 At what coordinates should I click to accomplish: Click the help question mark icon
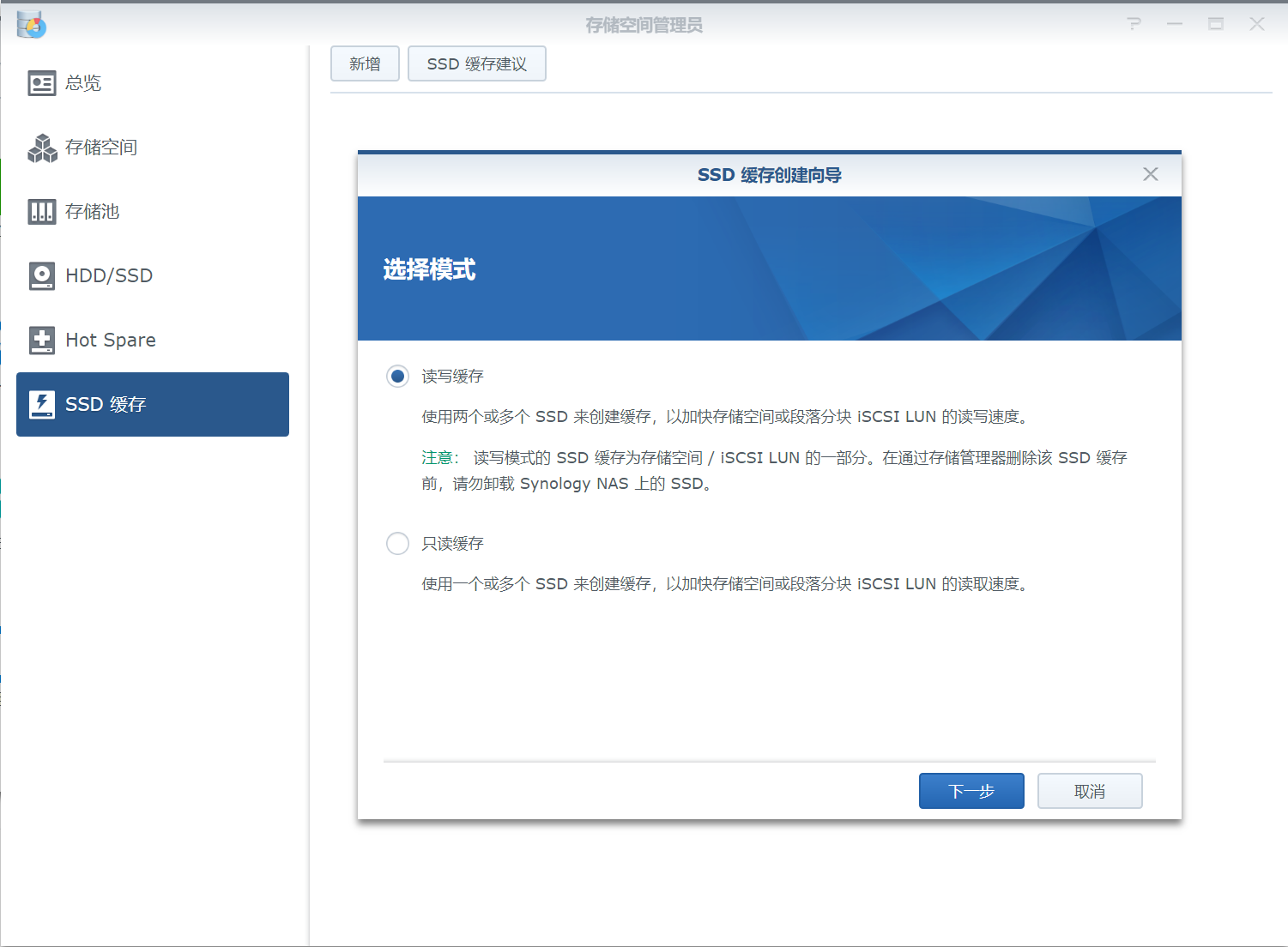tap(1134, 24)
